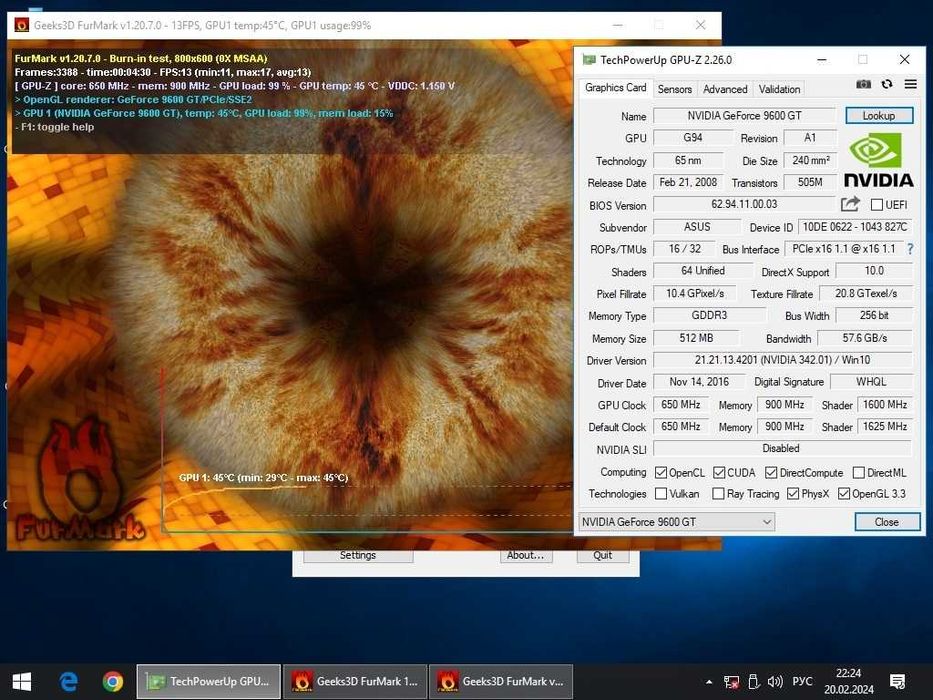Click the FurMark Quit button
Viewport: 933px width, 700px height.
pos(602,555)
